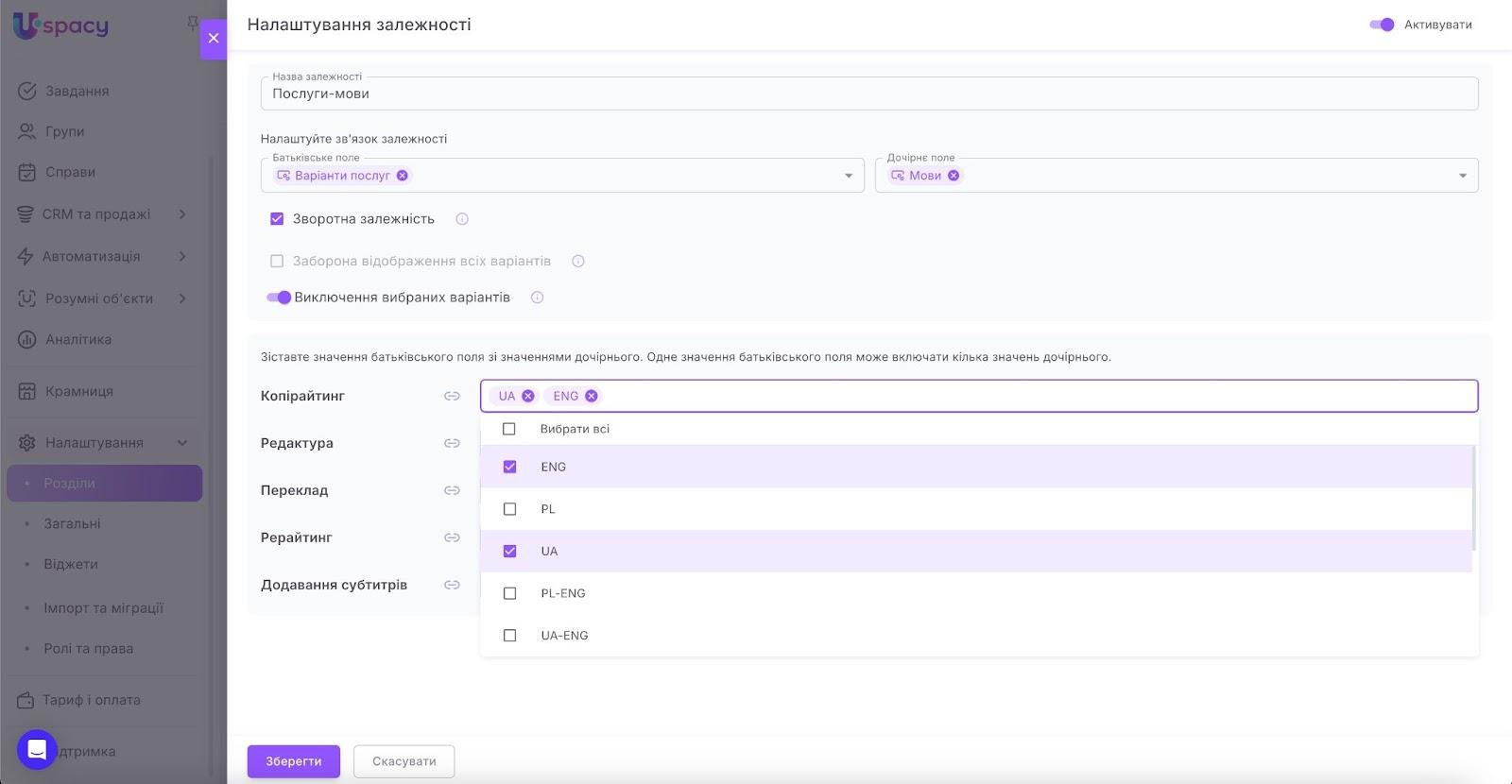
Task: Go to Завдання in the sidebar
Action: click(77, 92)
